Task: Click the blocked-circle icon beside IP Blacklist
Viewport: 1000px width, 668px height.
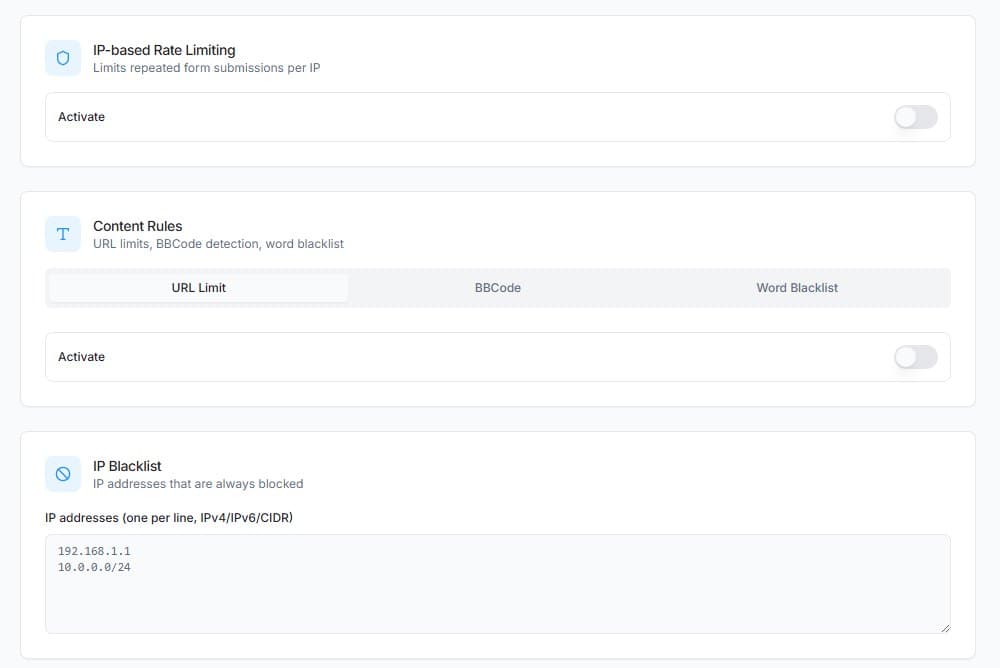Action: pos(63,474)
